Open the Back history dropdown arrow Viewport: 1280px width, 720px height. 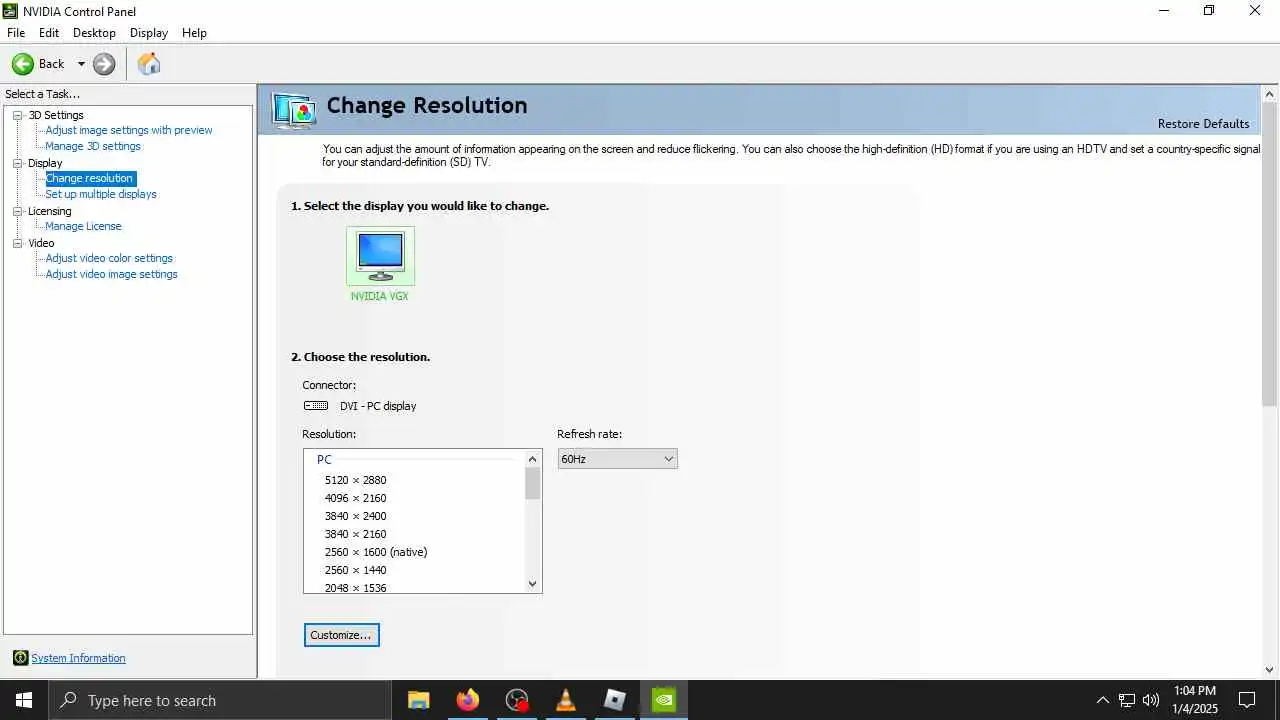pyautogui.click(x=81, y=64)
